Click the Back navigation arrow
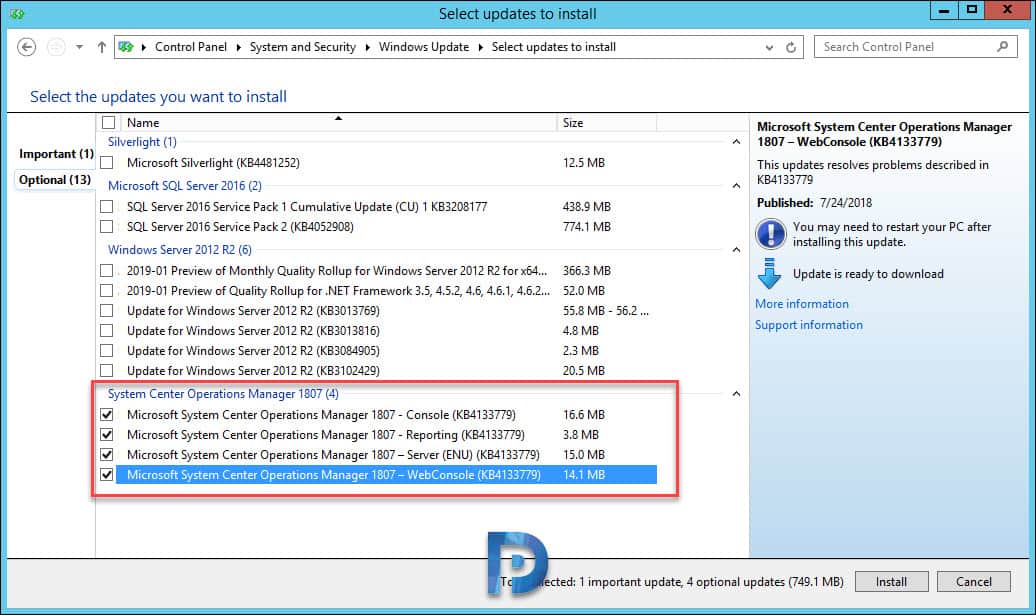Screen dimensions: 1036x615 coord(26,47)
